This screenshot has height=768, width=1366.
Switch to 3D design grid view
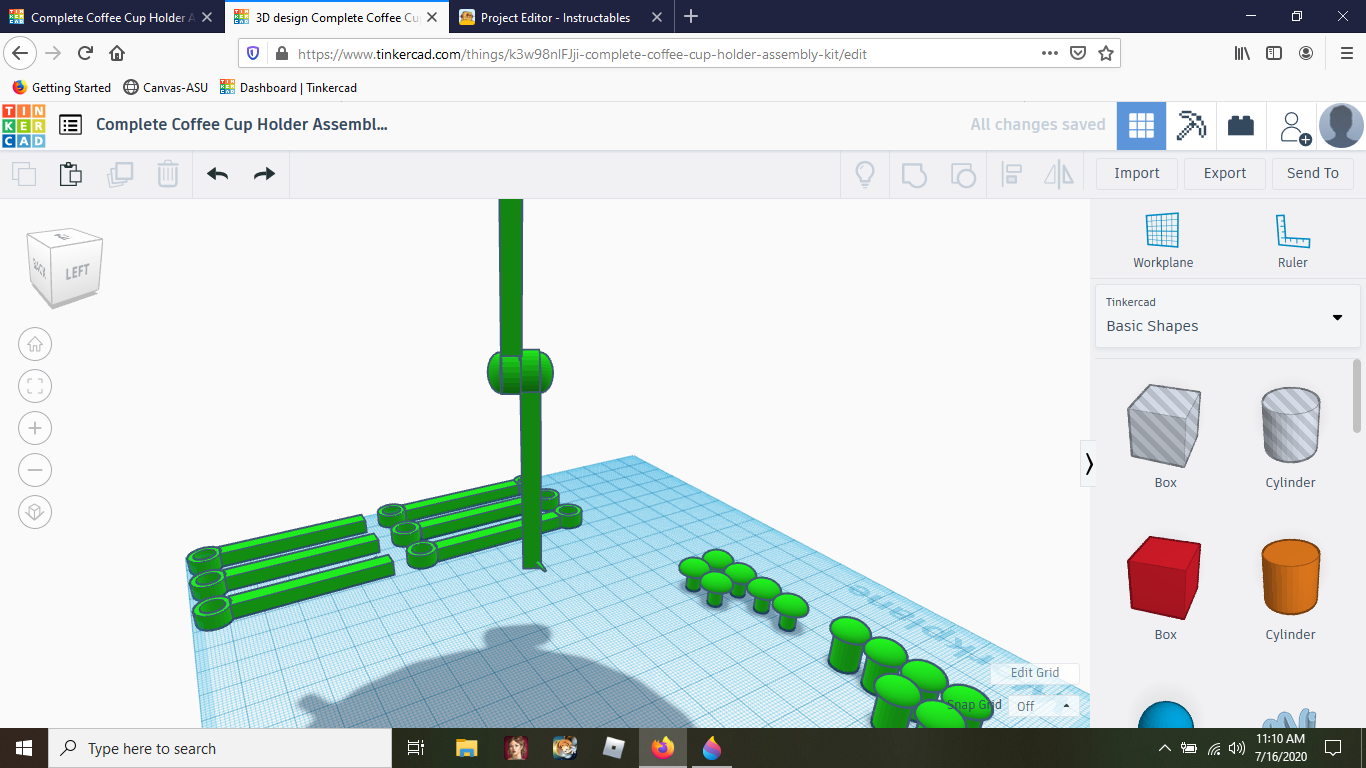(x=1141, y=126)
